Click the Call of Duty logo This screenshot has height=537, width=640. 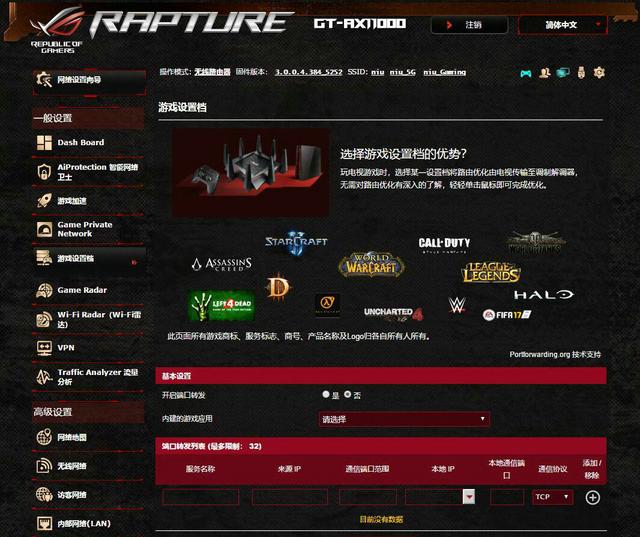pos(444,244)
